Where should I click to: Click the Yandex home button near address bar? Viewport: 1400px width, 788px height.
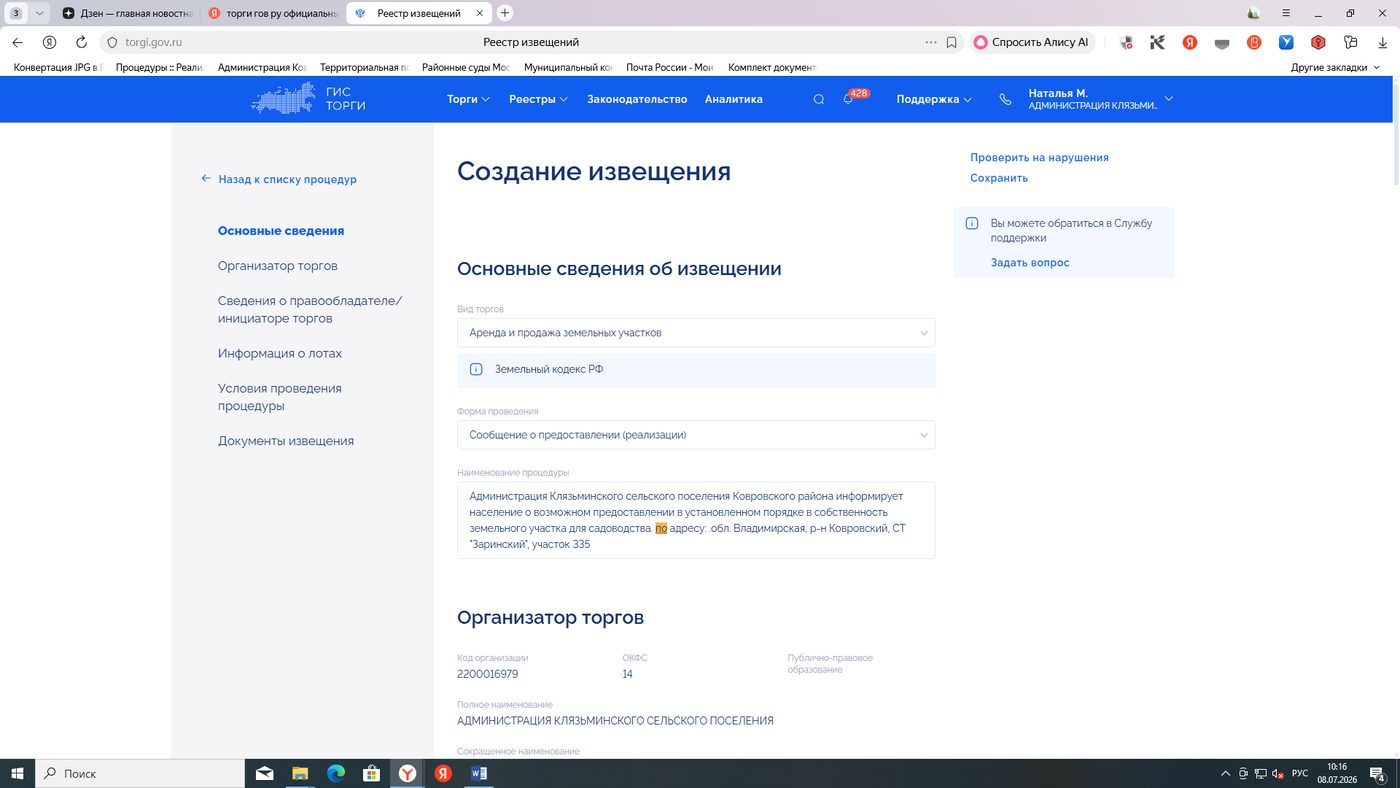pyautogui.click(x=49, y=42)
